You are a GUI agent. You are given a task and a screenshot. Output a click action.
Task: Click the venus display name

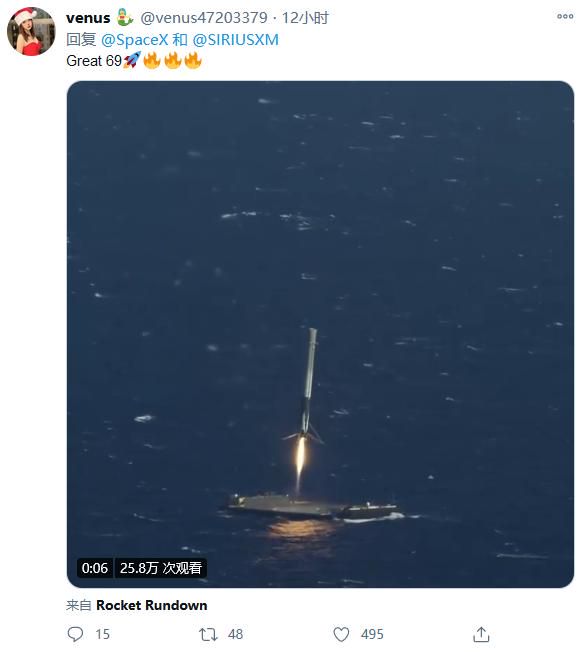[x=88, y=18]
